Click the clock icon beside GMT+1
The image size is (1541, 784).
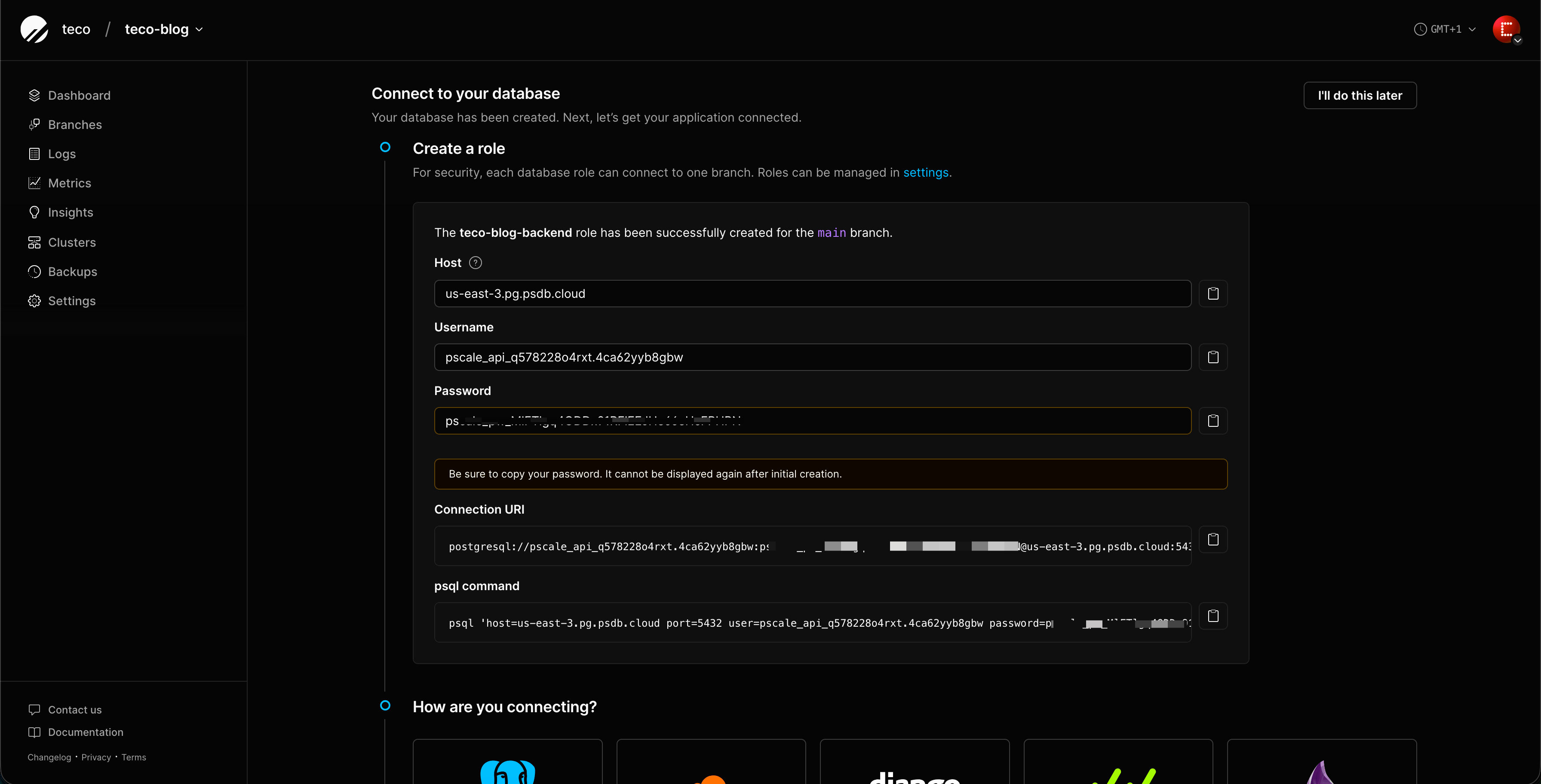(x=1420, y=29)
